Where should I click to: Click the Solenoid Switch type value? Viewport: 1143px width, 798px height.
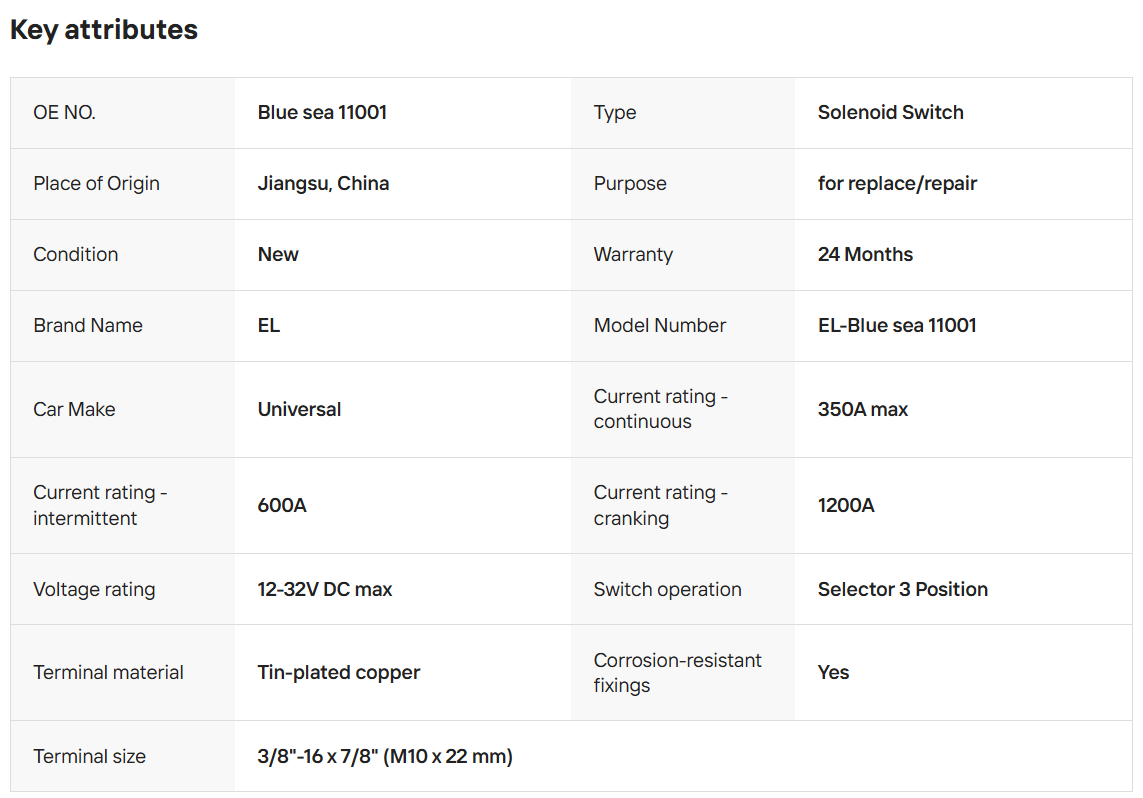(890, 112)
